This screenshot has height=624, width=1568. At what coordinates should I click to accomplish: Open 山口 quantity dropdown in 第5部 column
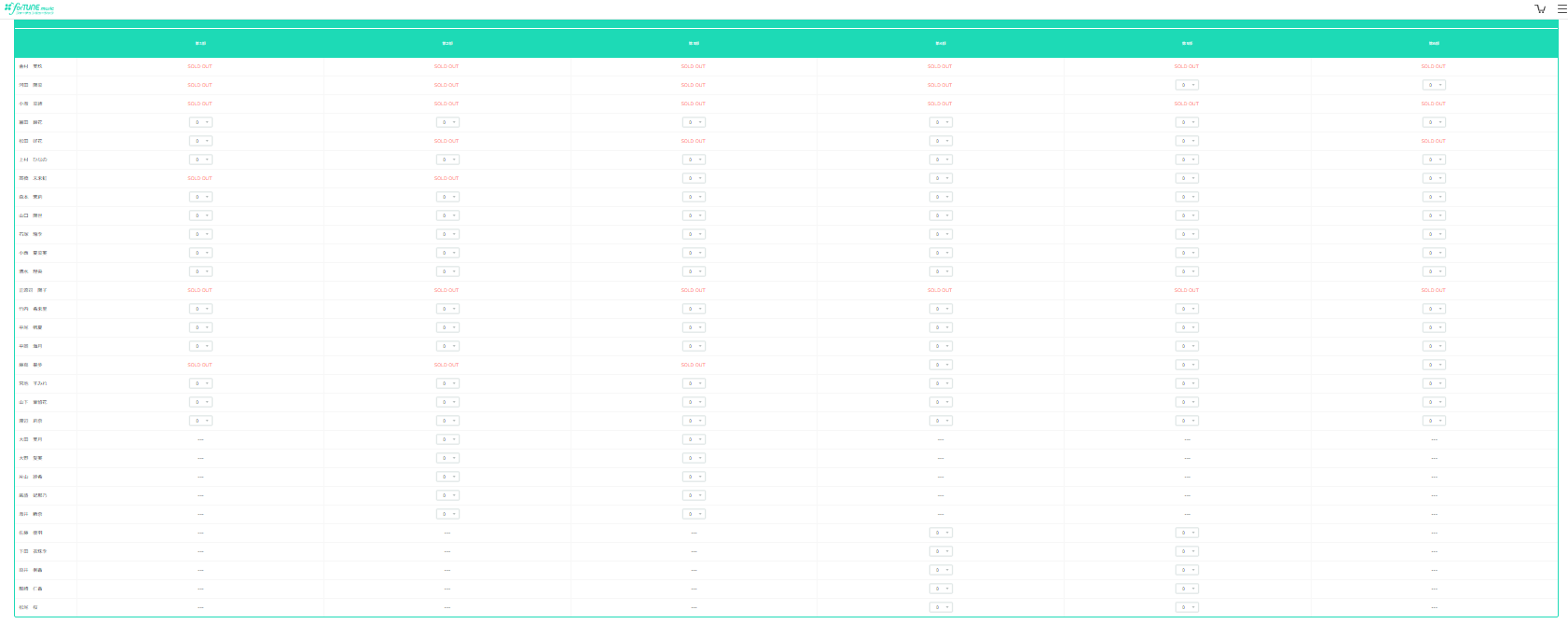[x=1187, y=215]
